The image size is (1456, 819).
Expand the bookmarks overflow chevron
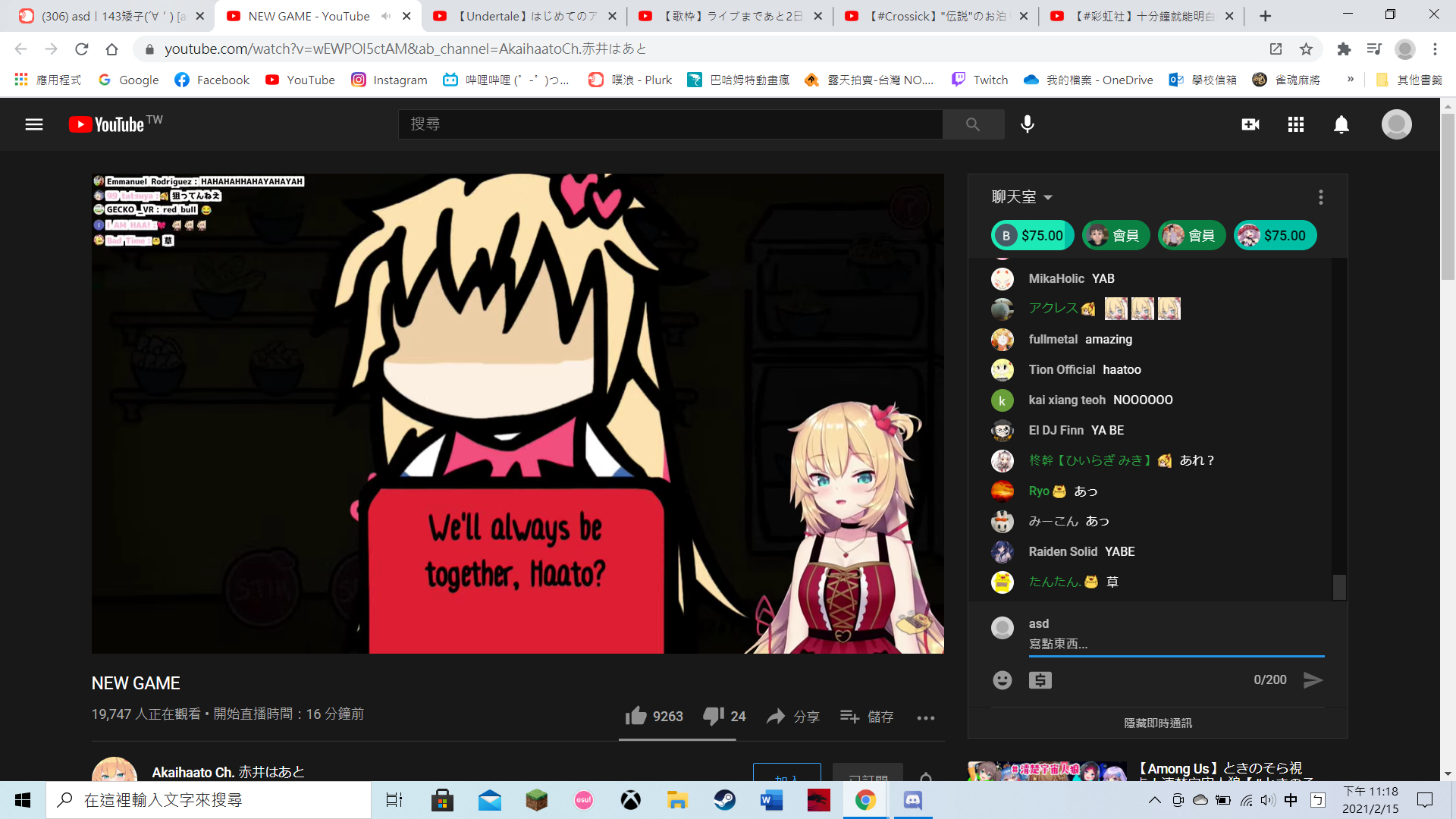point(1350,80)
